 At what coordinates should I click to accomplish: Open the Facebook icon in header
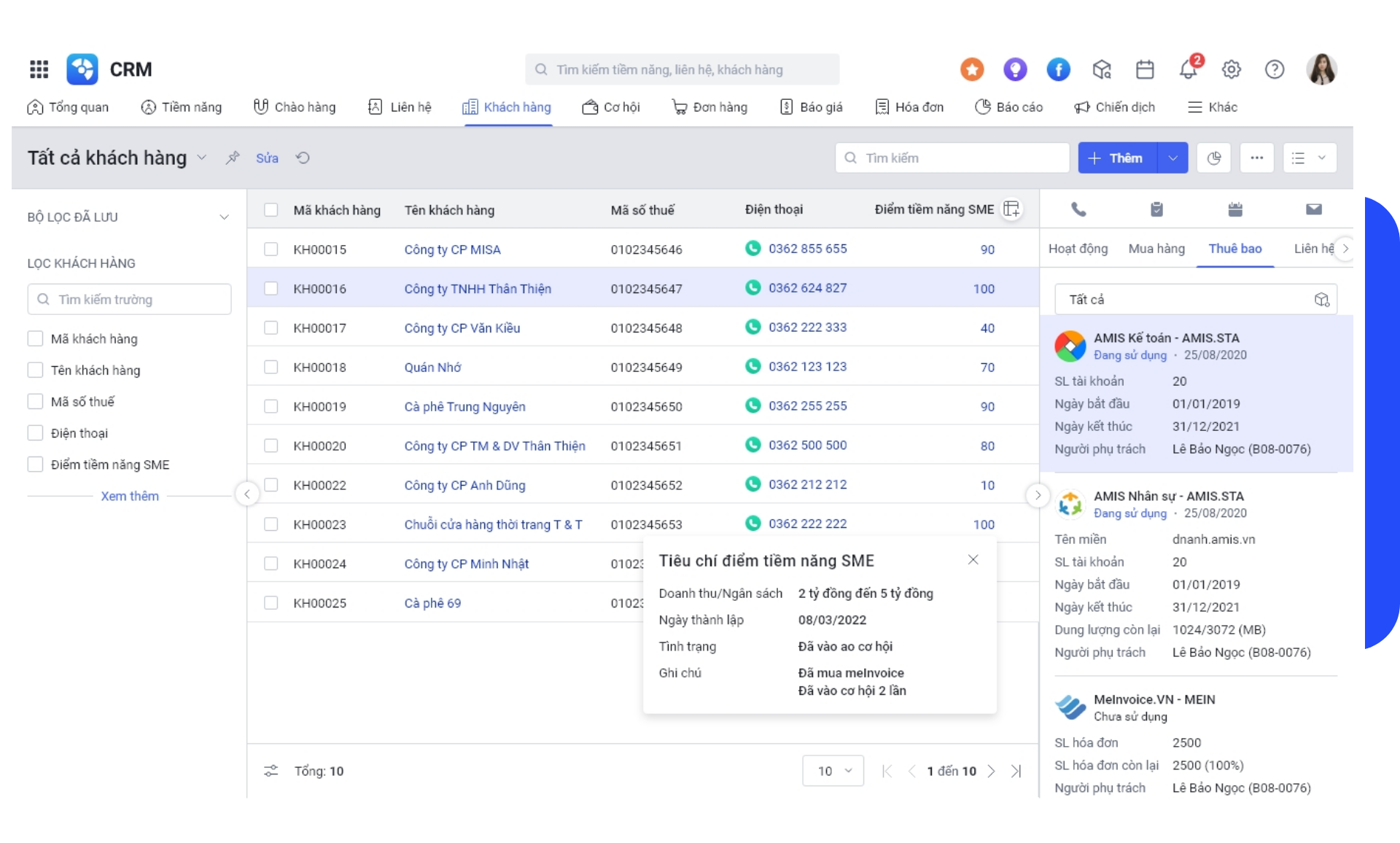(x=1058, y=69)
